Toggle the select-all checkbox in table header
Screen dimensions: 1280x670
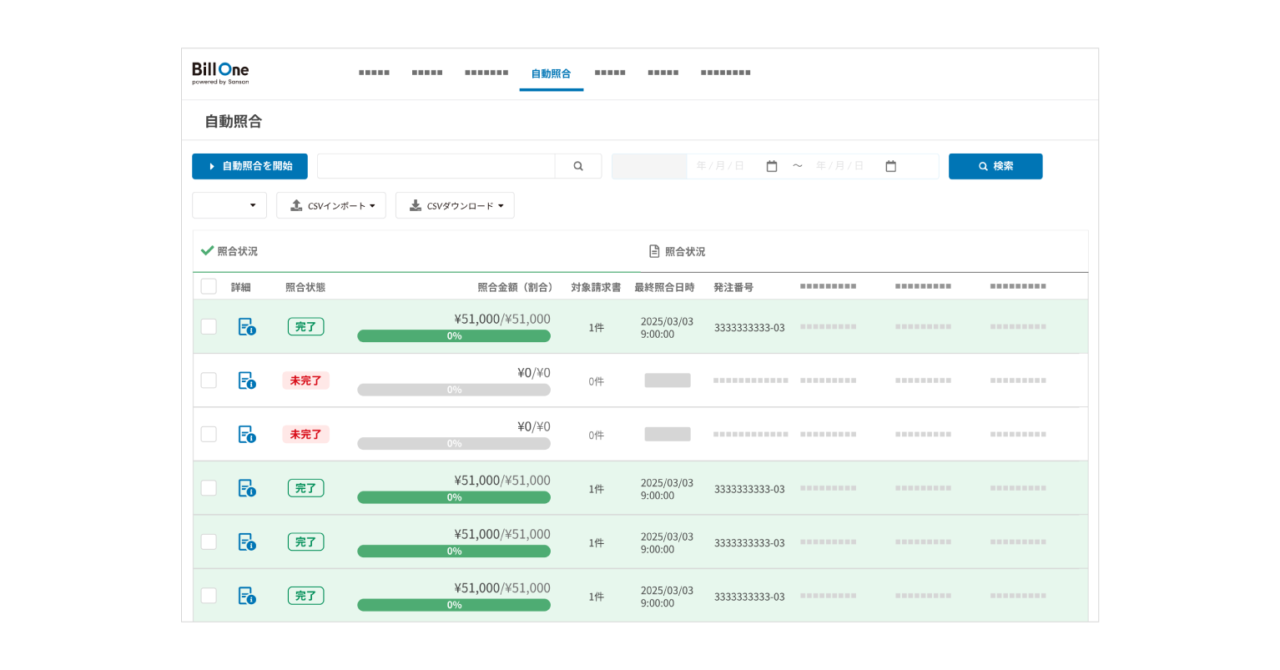209,287
